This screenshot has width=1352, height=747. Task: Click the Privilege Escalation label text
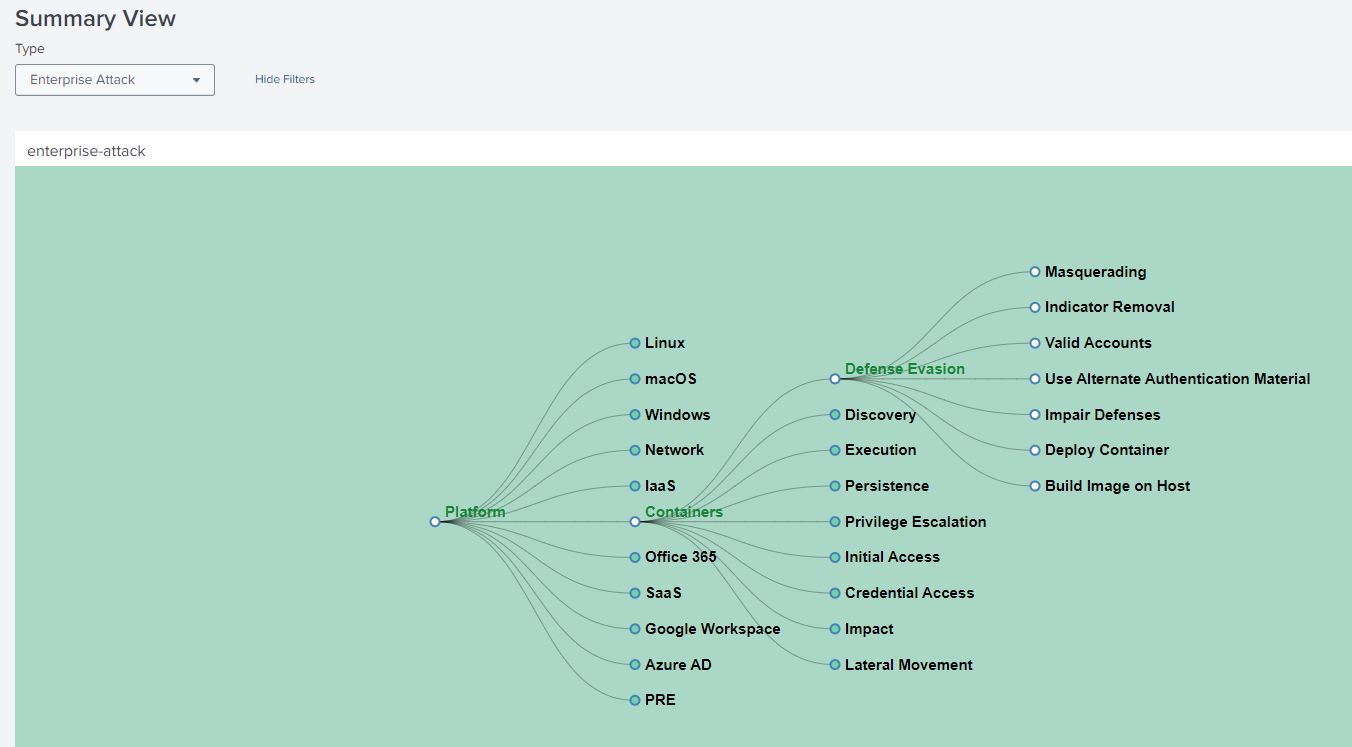tap(916, 522)
